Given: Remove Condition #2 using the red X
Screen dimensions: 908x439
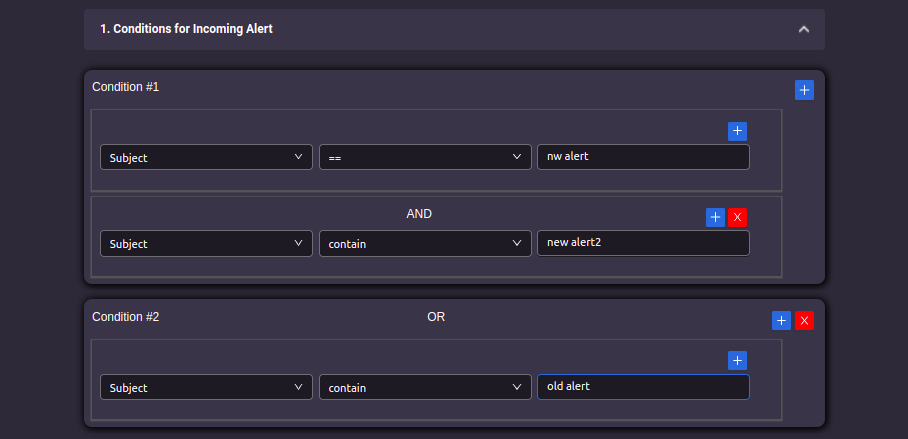Looking at the screenshot, I should coord(804,320).
